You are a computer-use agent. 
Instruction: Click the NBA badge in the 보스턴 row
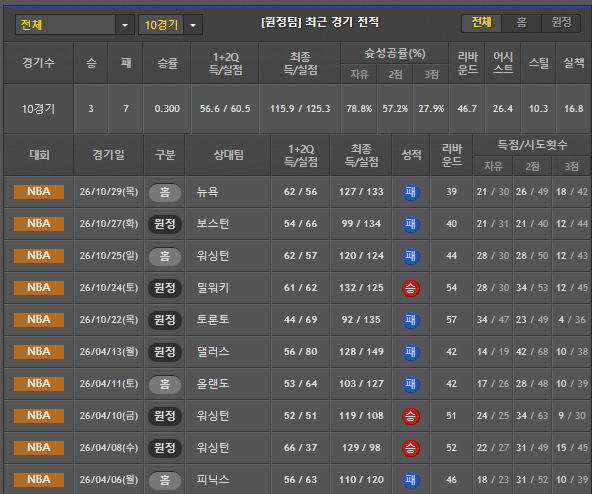pos(39,224)
